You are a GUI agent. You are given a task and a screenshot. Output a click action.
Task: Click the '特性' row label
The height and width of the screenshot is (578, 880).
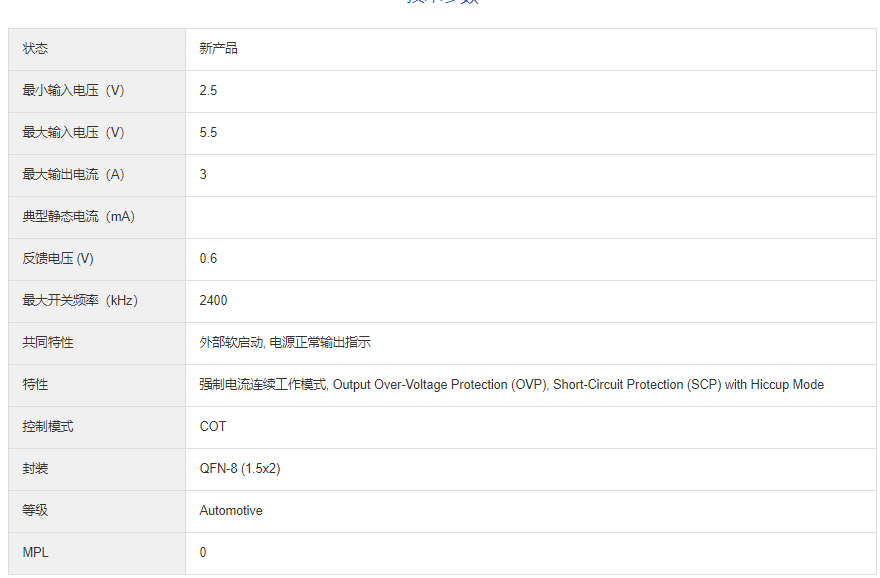point(35,385)
